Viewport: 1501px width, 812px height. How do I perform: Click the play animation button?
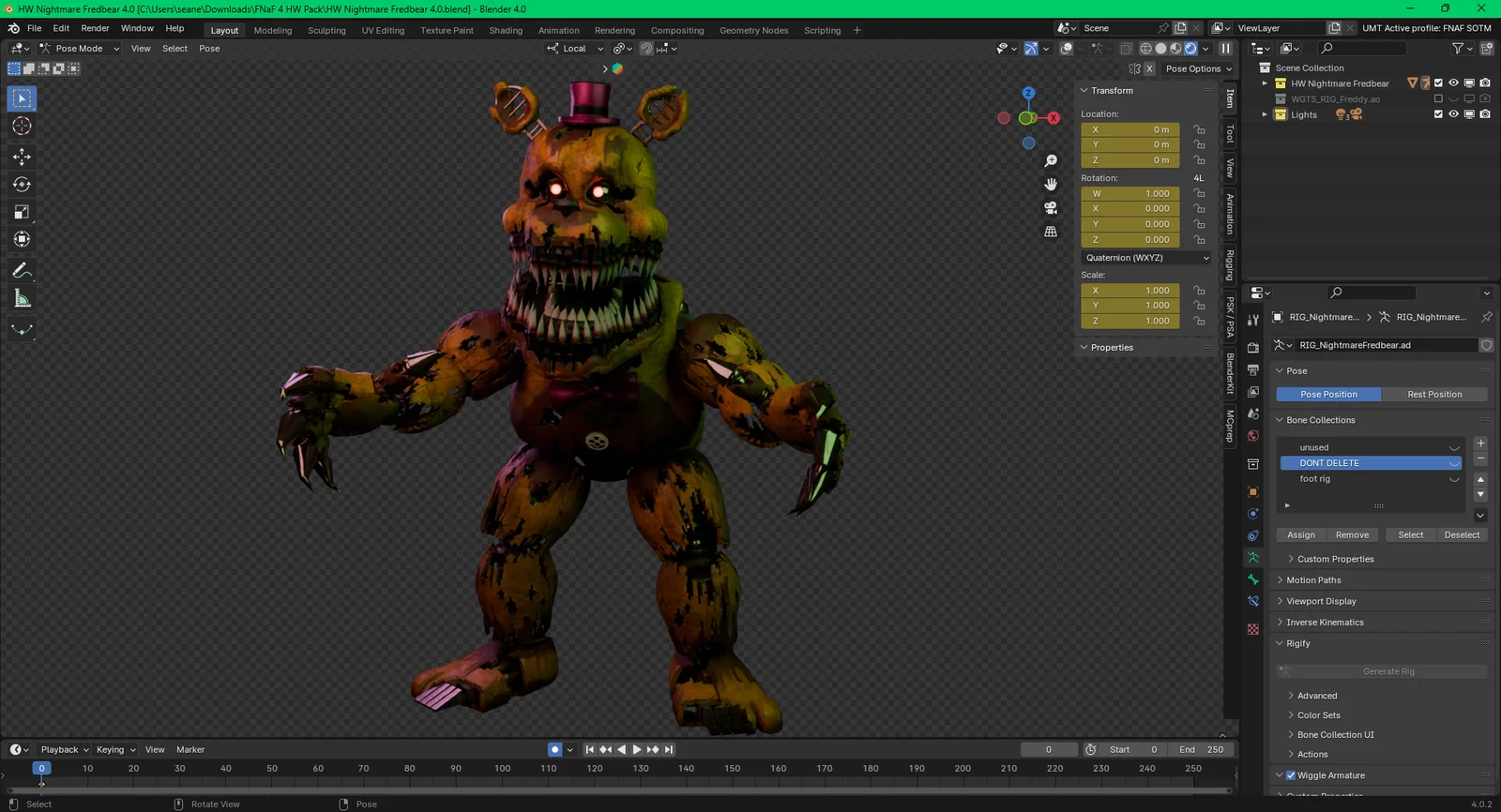click(637, 749)
